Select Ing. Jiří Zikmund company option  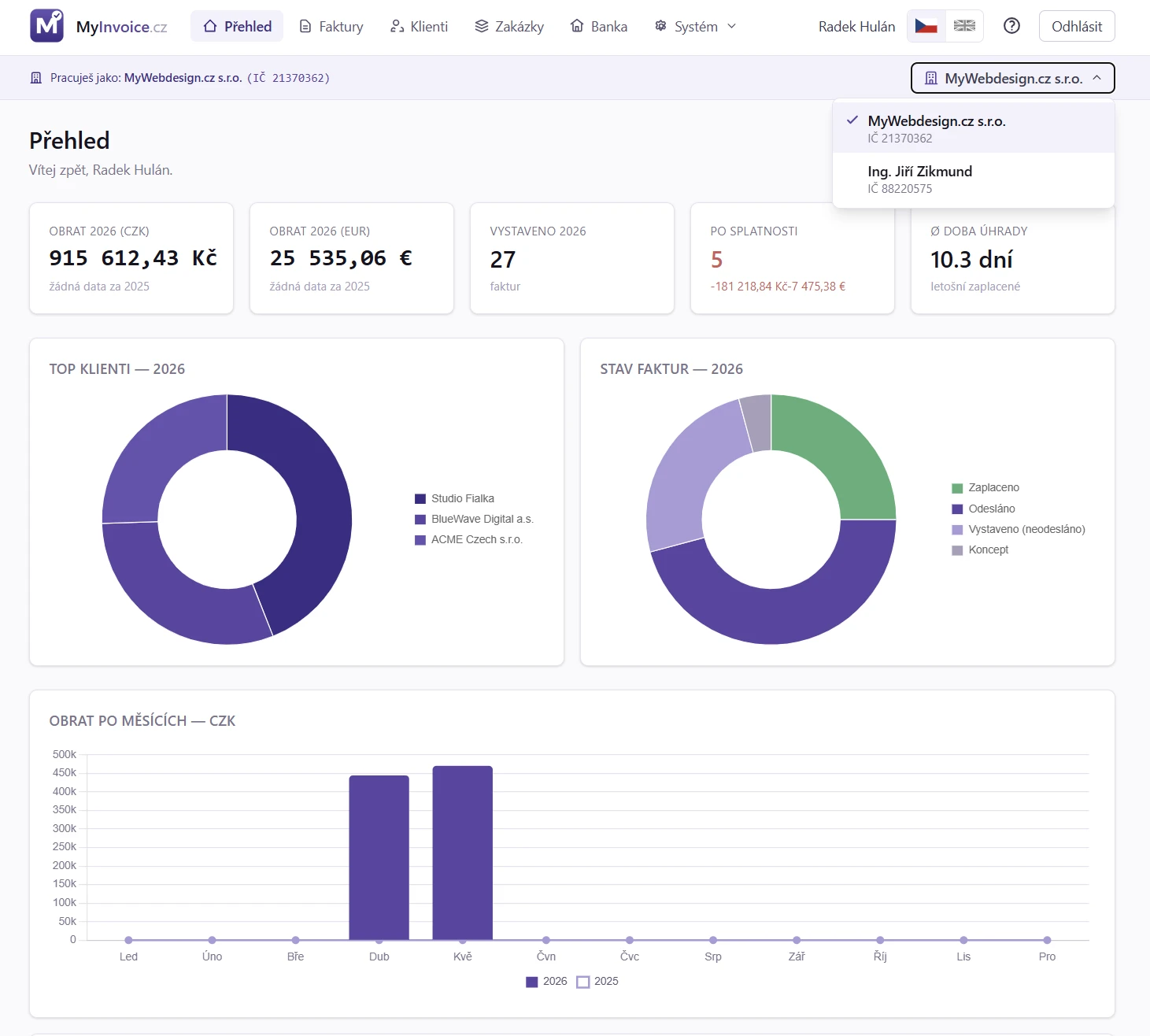[x=973, y=179]
